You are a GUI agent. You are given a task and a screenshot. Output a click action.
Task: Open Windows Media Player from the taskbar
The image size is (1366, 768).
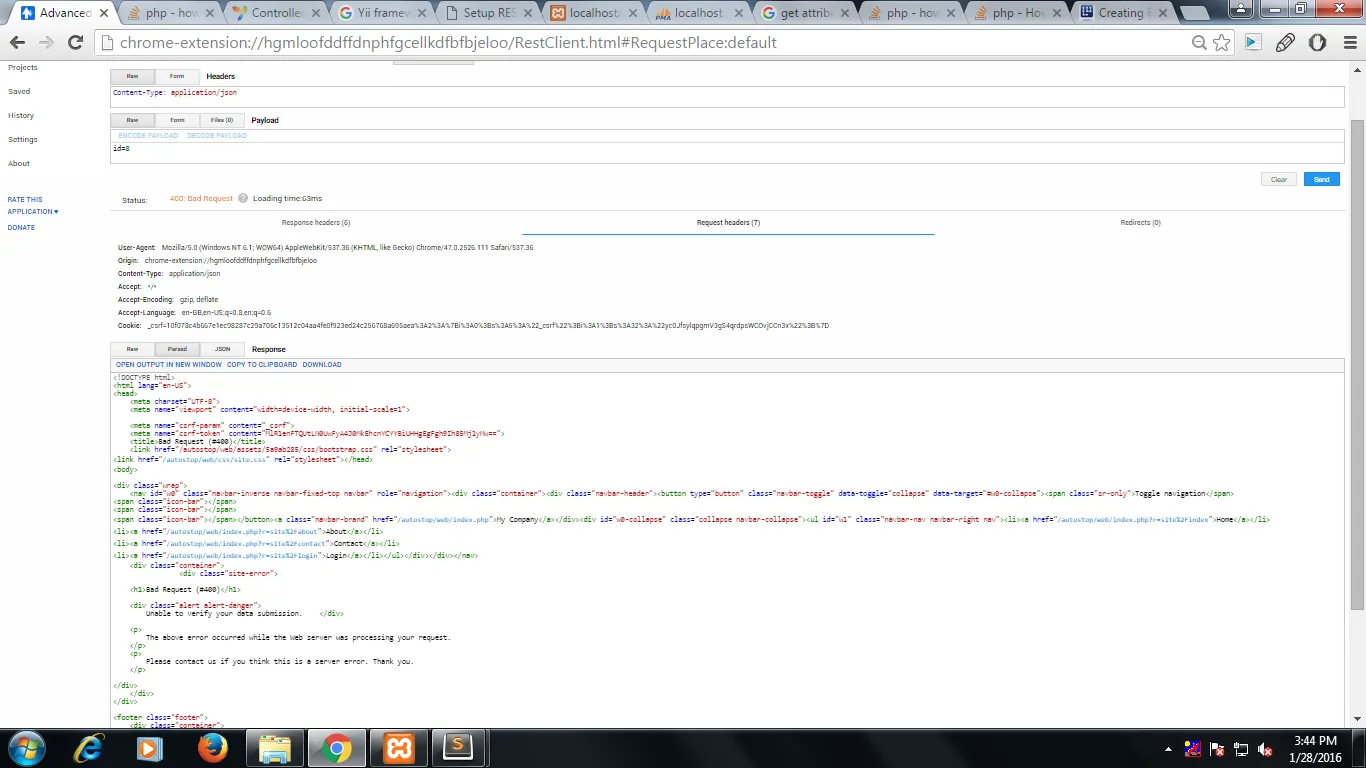click(149, 748)
